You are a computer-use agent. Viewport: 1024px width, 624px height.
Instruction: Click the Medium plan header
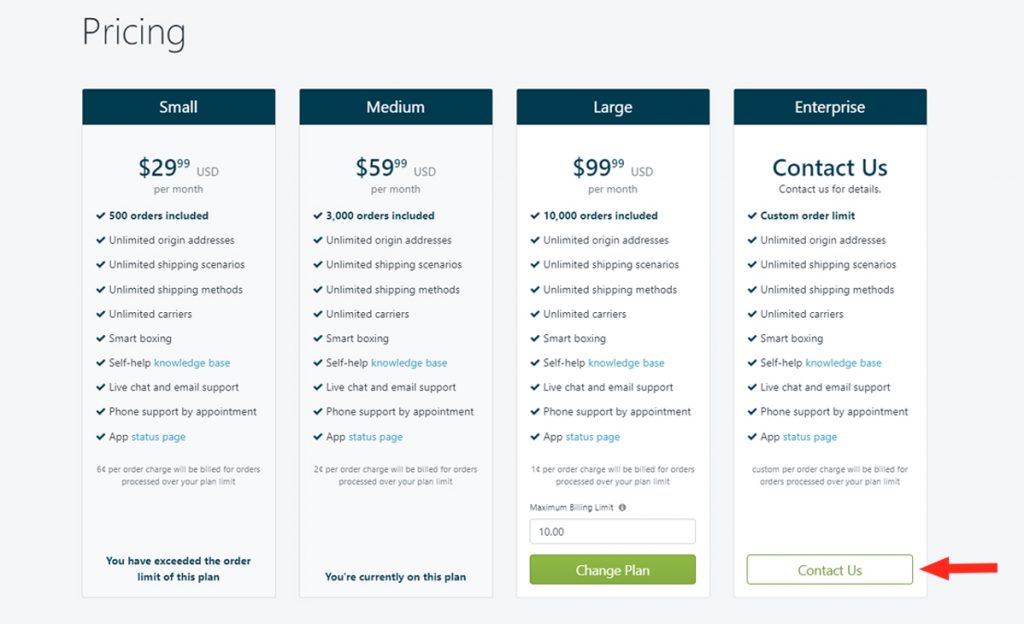(396, 107)
